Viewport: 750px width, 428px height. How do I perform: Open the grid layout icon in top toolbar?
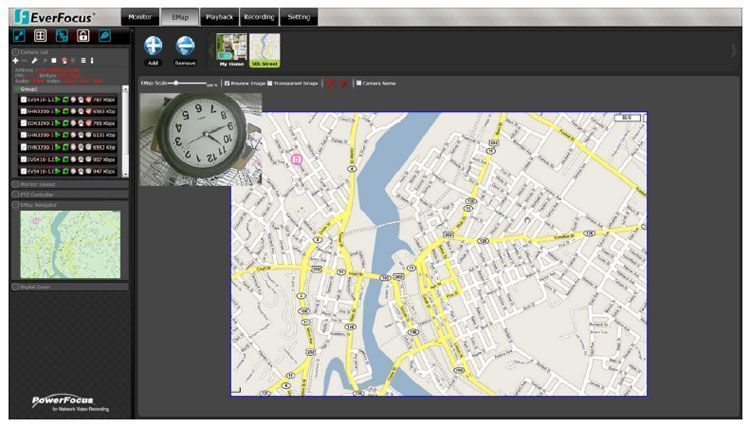click(x=40, y=35)
